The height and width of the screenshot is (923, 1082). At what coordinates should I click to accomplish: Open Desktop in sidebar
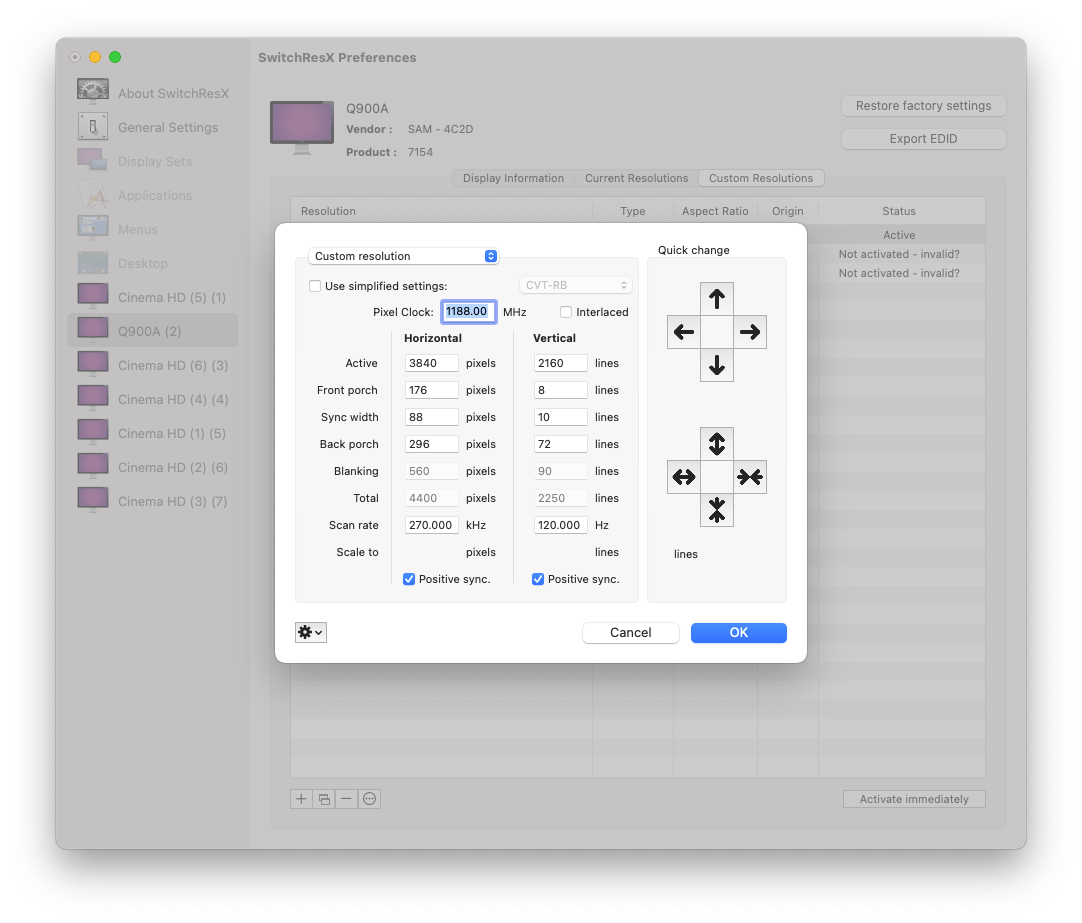[x=153, y=263]
